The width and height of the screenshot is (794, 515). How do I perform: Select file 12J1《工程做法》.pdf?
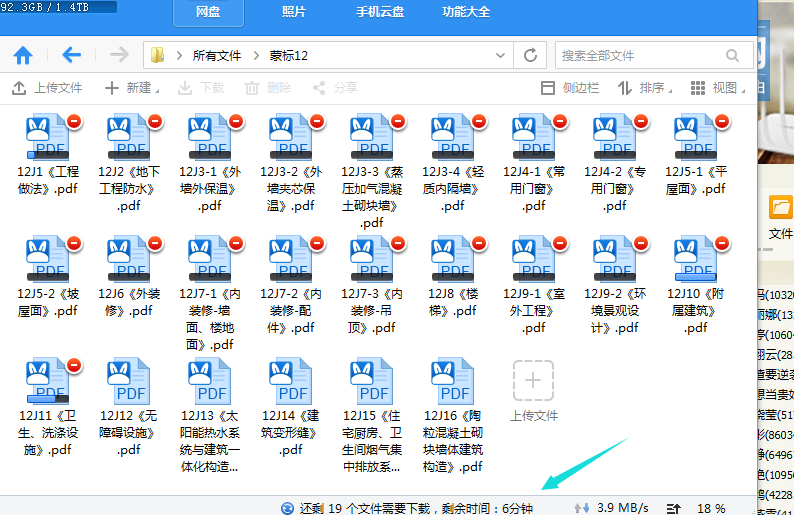click(48, 155)
